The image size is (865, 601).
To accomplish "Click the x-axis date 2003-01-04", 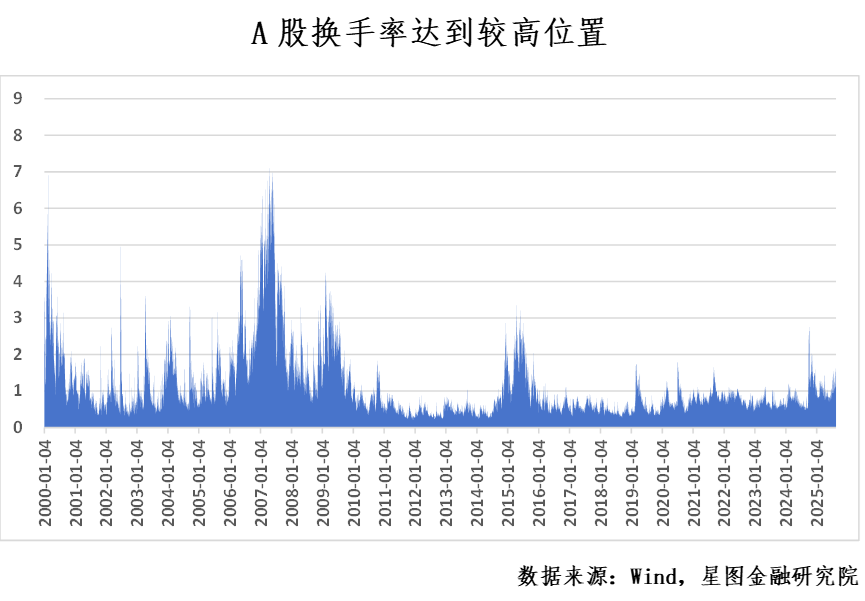I will tap(137, 483).
